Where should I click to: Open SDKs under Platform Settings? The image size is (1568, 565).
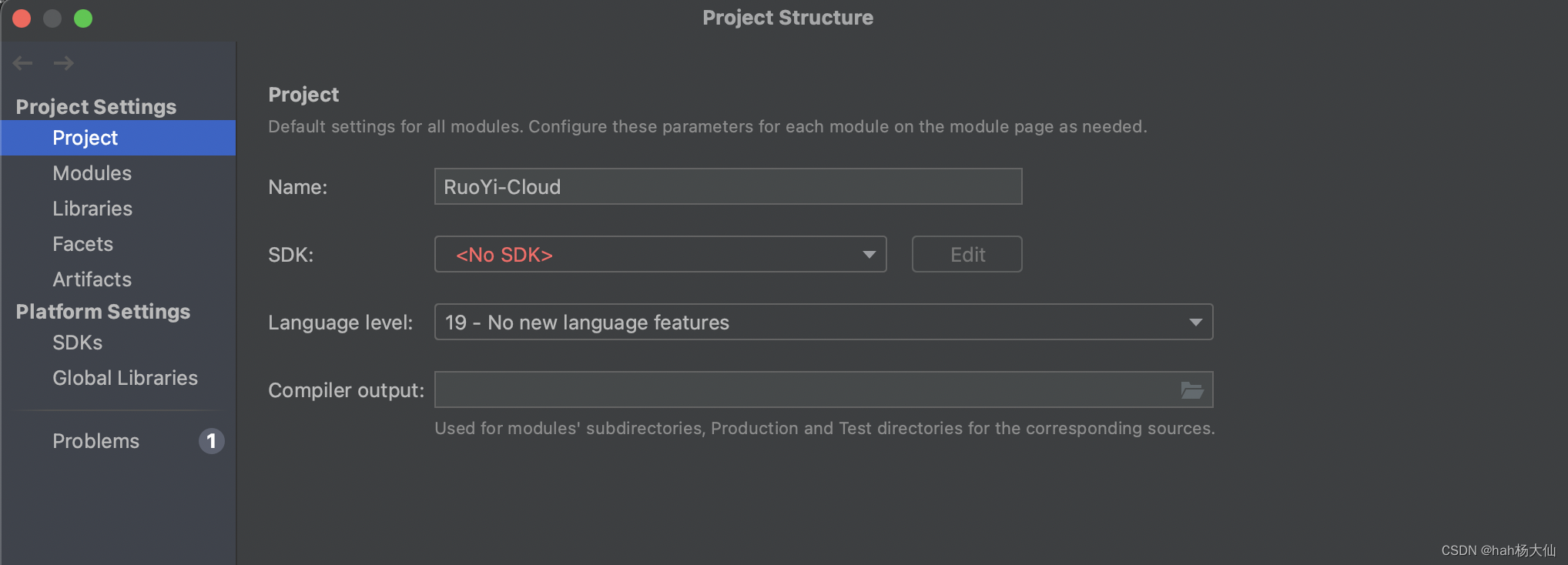(x=77, y=343)
